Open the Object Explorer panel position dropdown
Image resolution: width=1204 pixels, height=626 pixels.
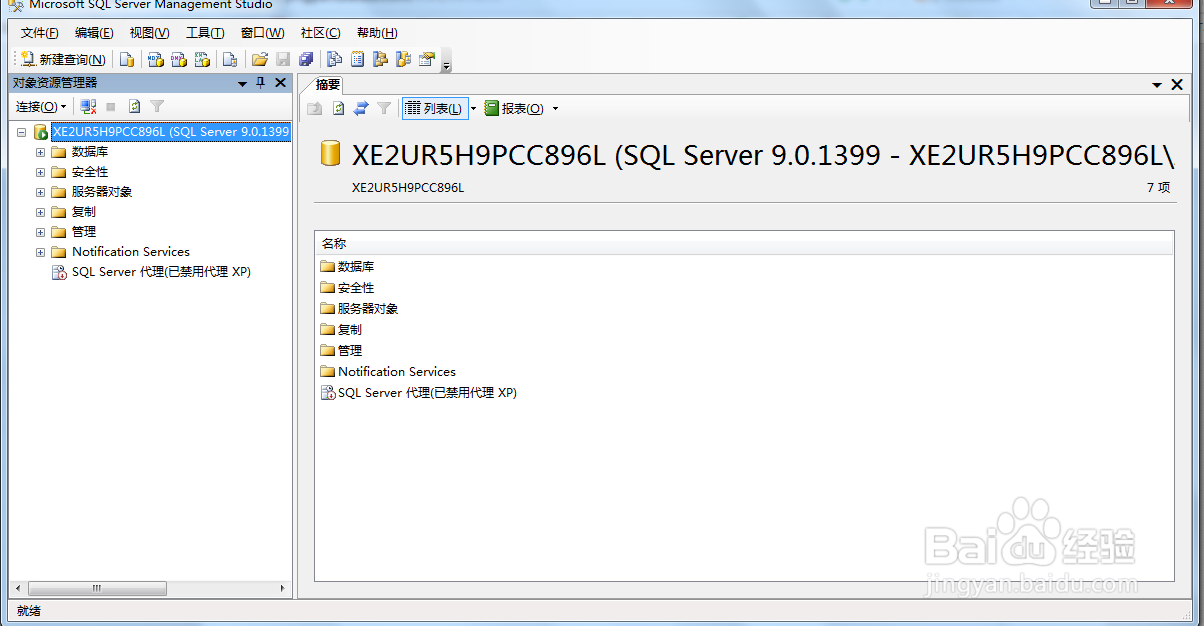pyautogui.click(x=243, y=83)
